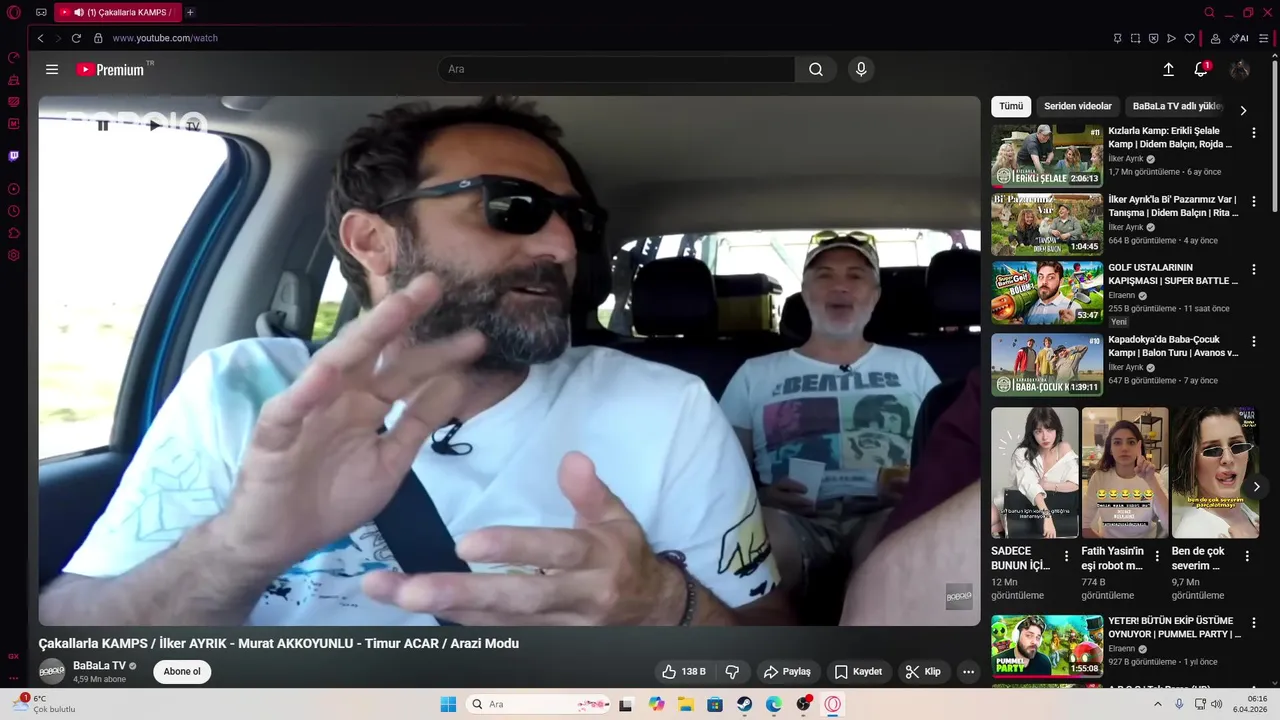Show more filter chips arrow
This screenshot has width=1280, height=720.
pos(1243,110)
